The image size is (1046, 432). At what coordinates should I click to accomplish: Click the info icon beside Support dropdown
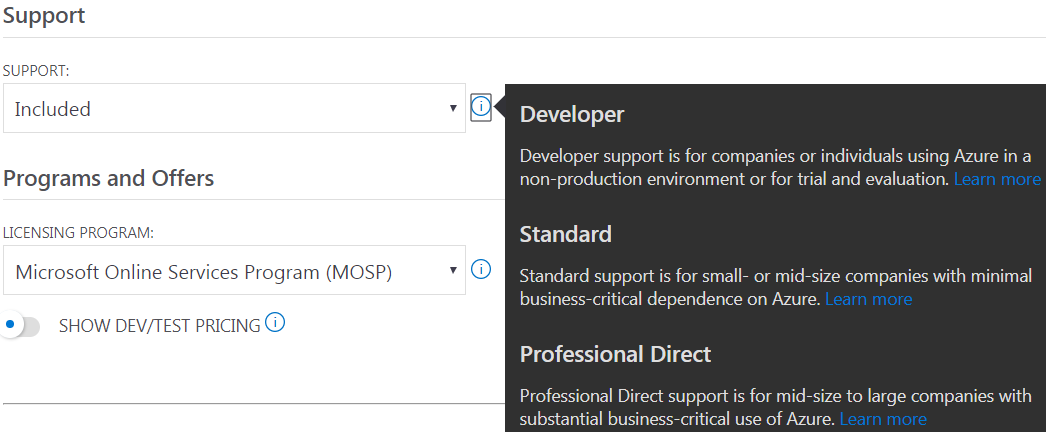481,107
